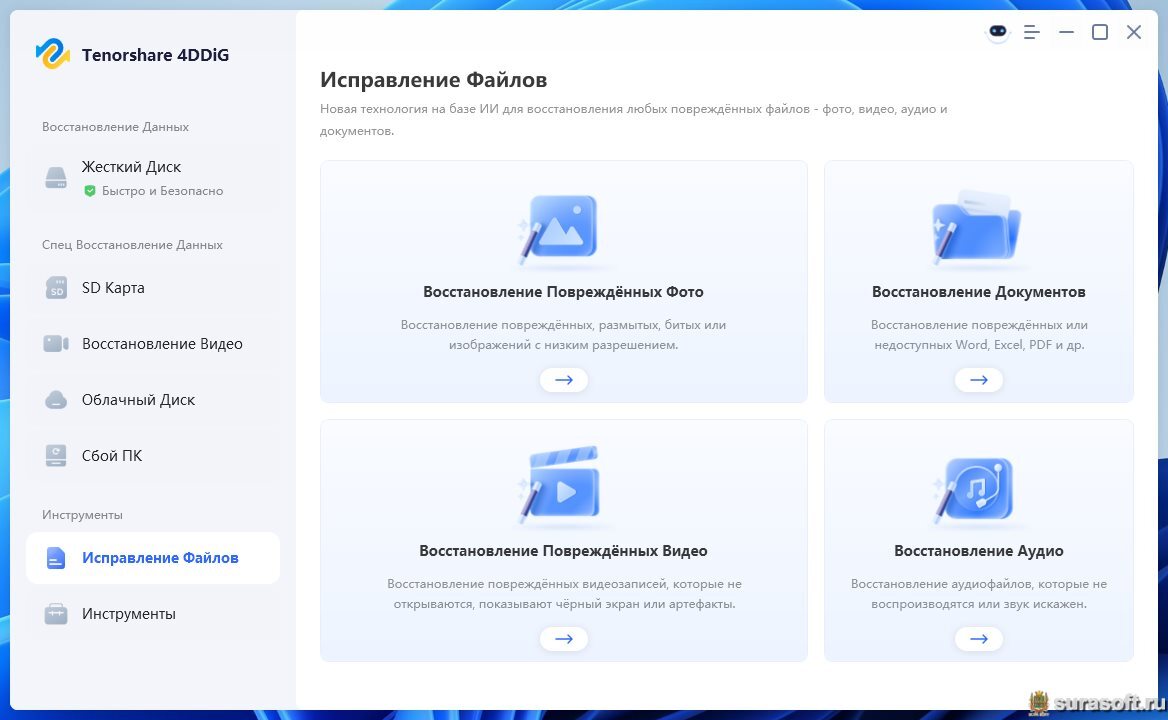Viewport: 1168px width, 720px height.
Task: Open Восстановление Повреждённых Фото title
Action: pos(563,292)
